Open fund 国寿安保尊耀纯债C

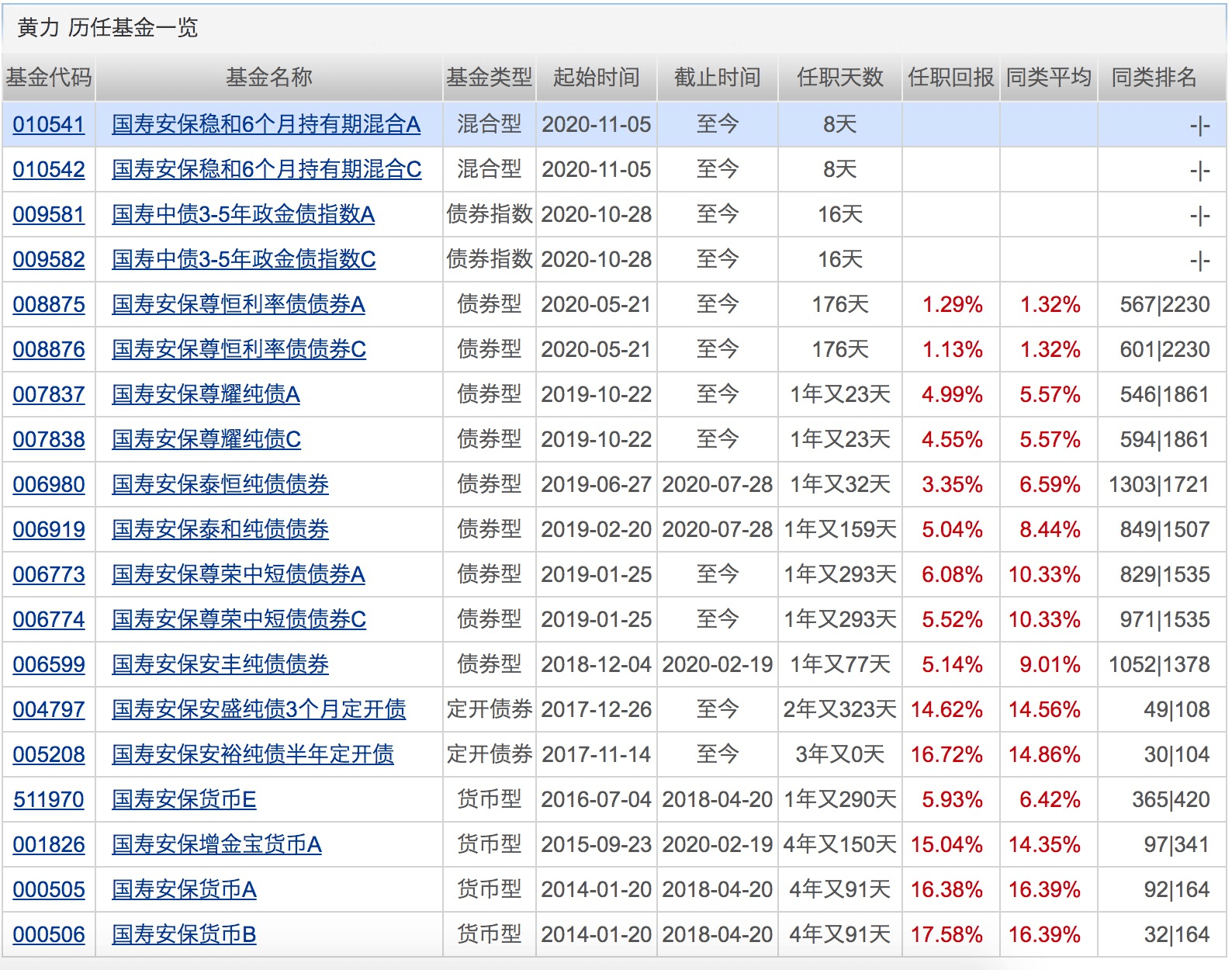click(206, 439)
